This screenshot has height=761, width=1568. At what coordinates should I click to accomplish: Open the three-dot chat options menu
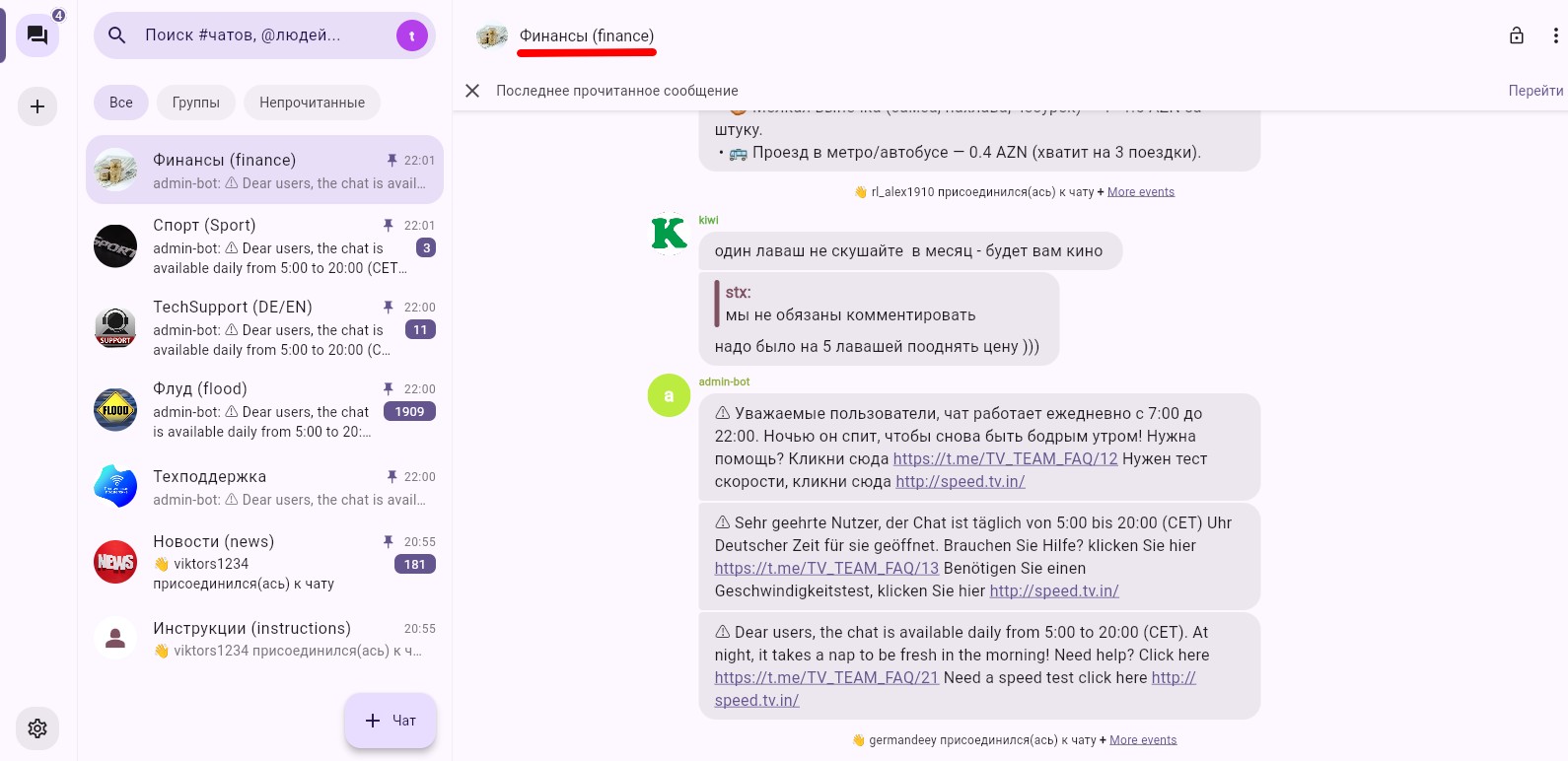(x=1555, y=35)
